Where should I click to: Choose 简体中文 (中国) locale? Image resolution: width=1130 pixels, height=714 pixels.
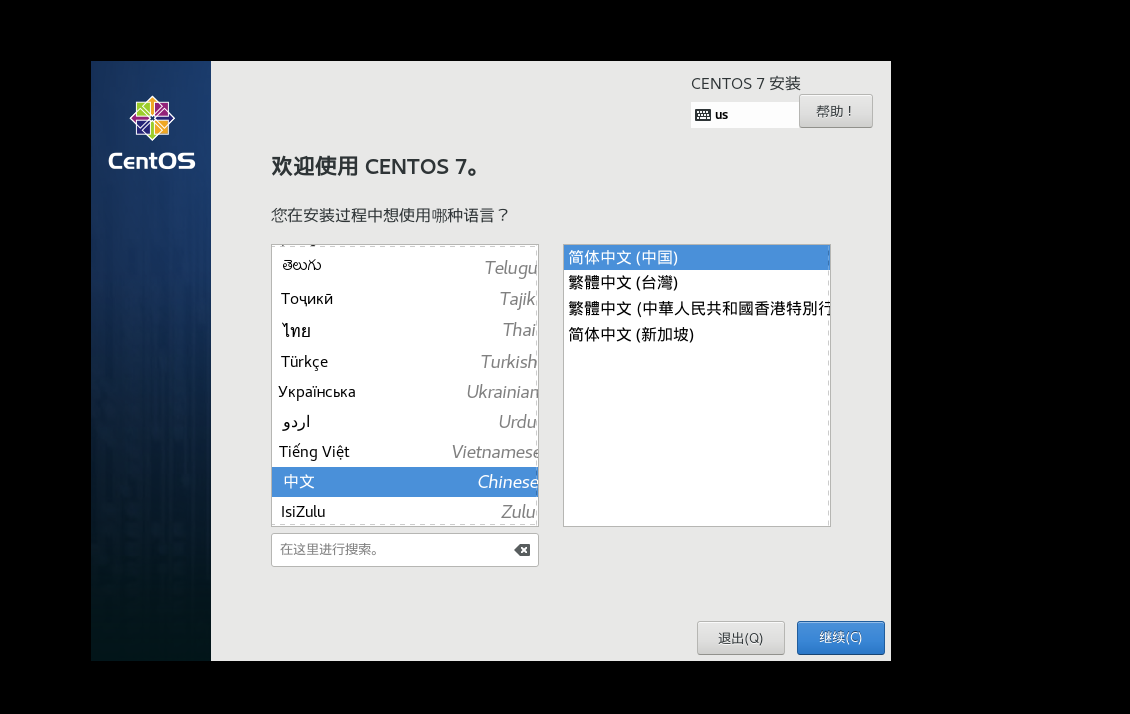(x=696, y=257)
